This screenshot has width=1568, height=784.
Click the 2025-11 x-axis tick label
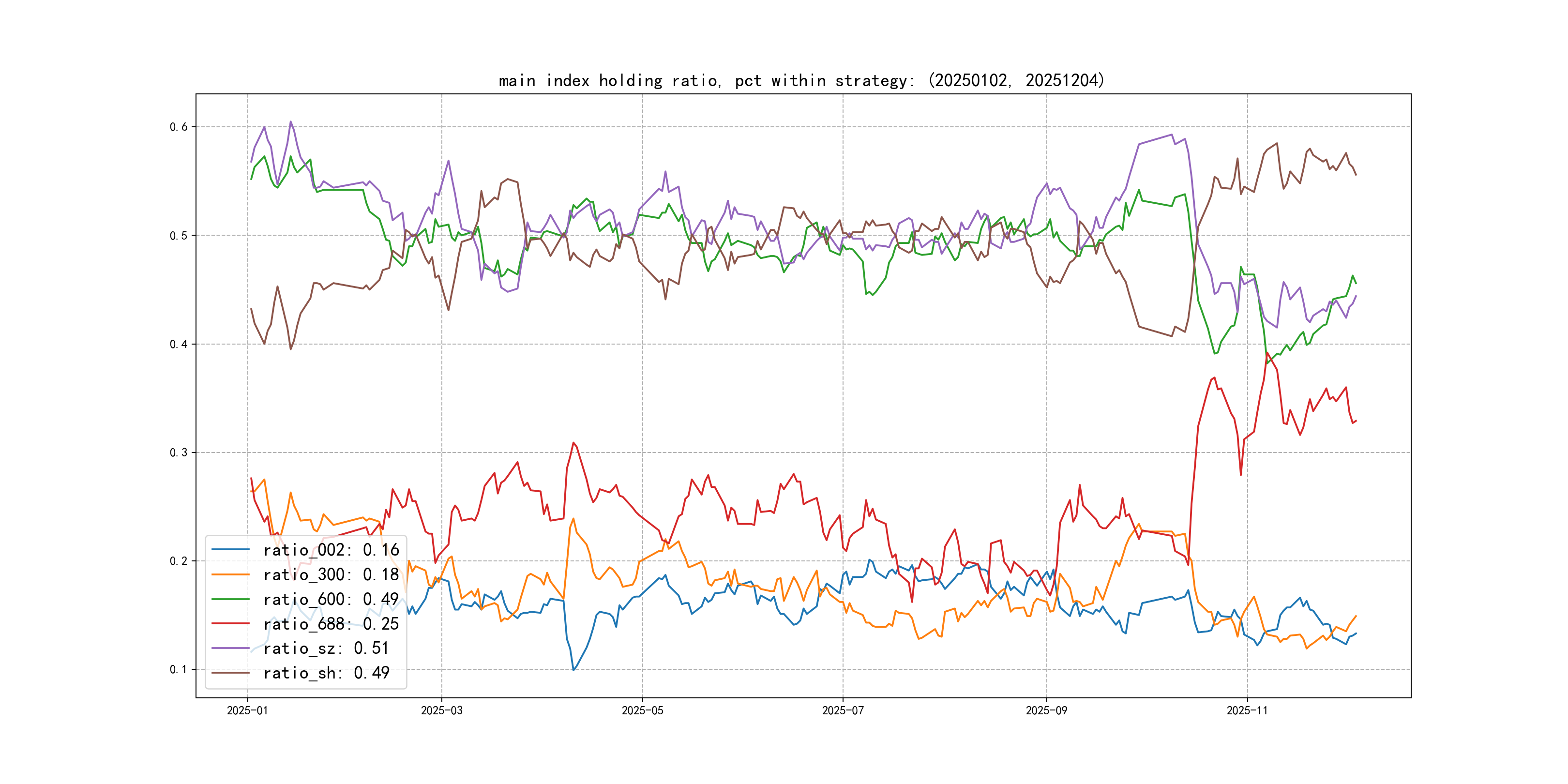pos(1247,710)
